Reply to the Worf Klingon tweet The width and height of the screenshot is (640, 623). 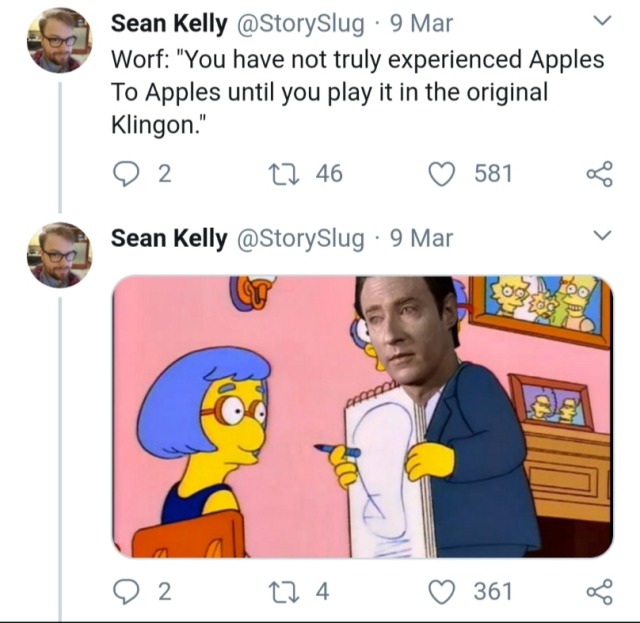(125, 173)
